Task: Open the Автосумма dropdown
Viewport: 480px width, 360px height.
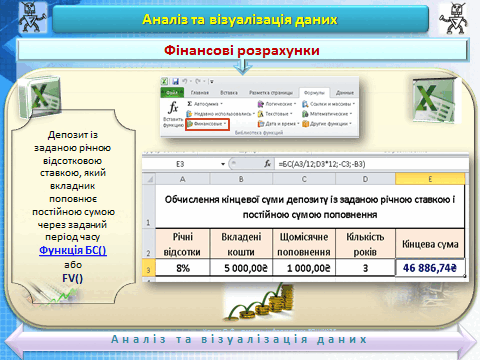Action: 205,104
